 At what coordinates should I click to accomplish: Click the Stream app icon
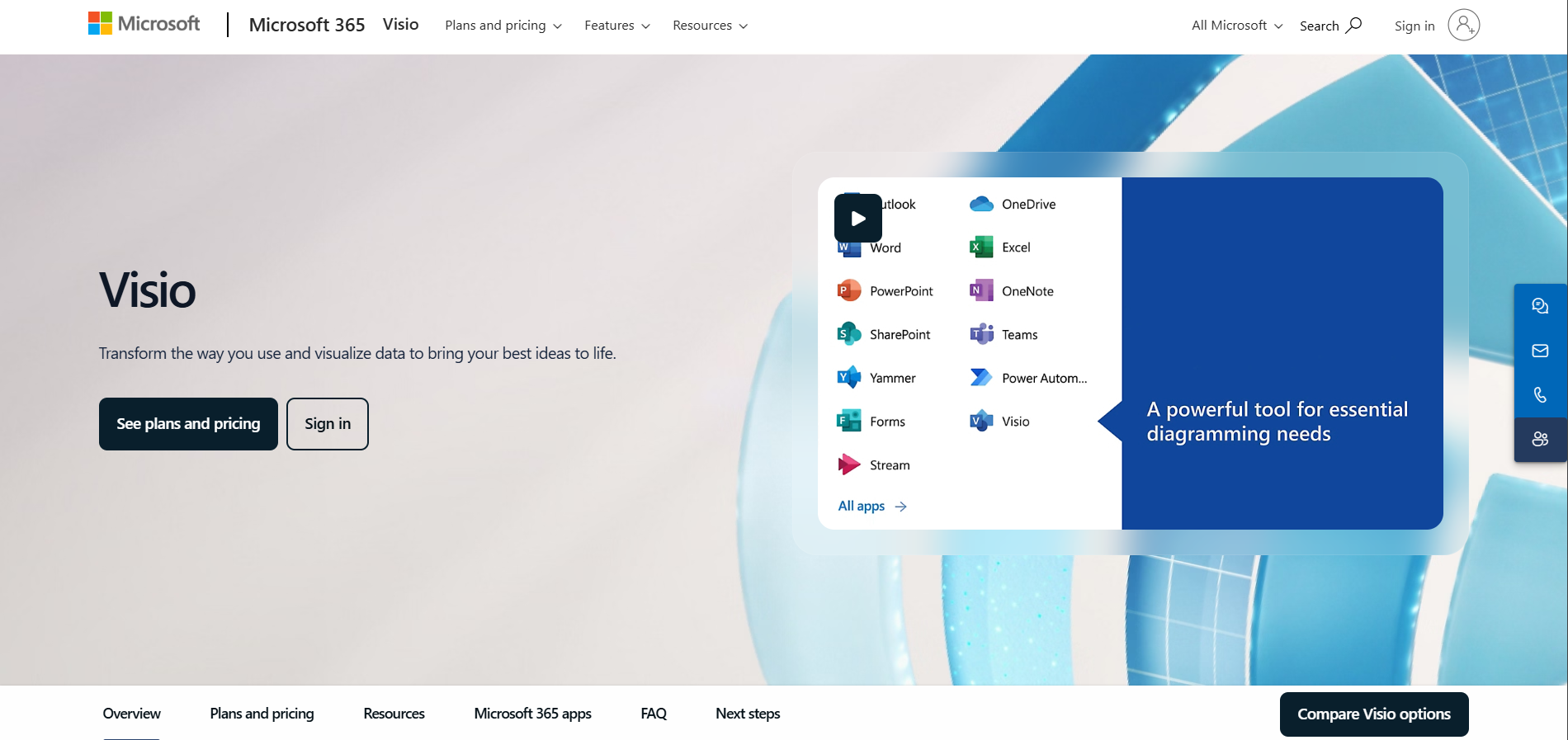[849, 464]
